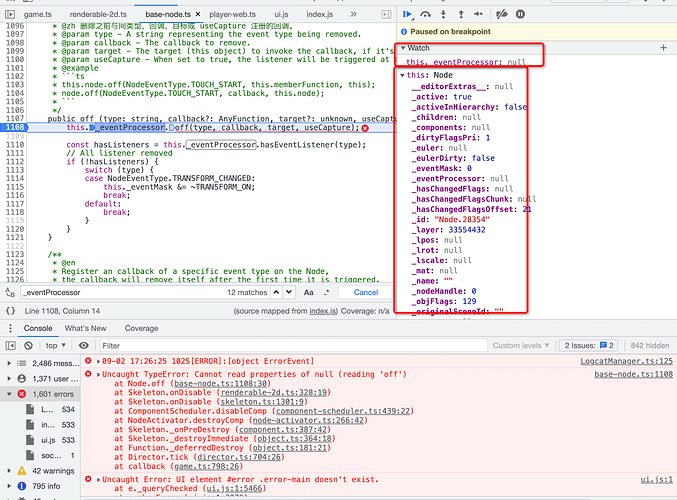Expand the Uncaught TypeError message
The width and height of the screenshot is (677, 500).
pos(98,374)
